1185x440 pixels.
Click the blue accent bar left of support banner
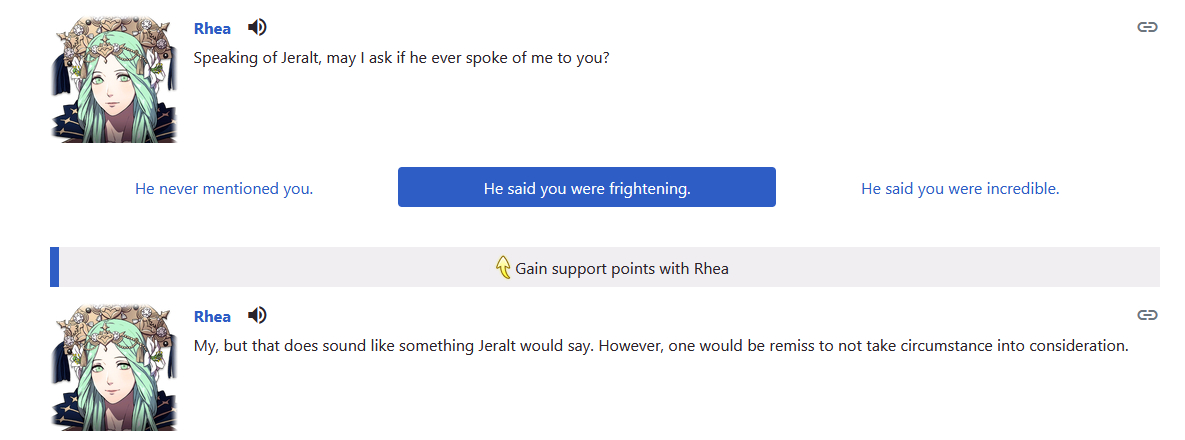click(x=55, y=267)
